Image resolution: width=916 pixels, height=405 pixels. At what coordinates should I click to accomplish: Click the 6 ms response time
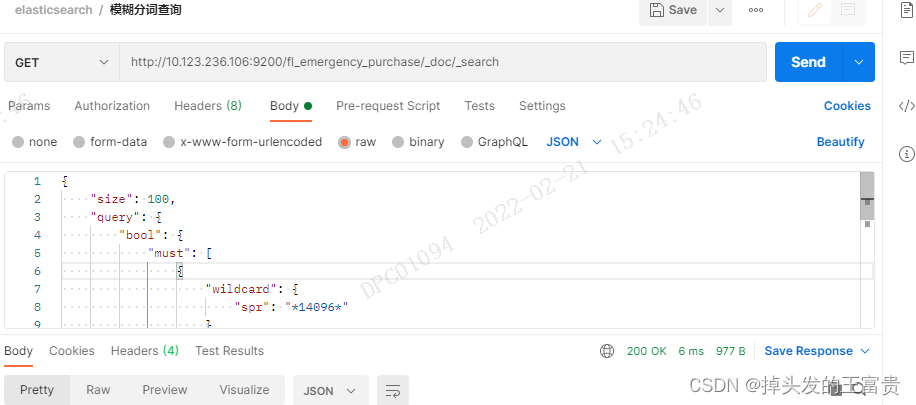[x=691, y=351]
